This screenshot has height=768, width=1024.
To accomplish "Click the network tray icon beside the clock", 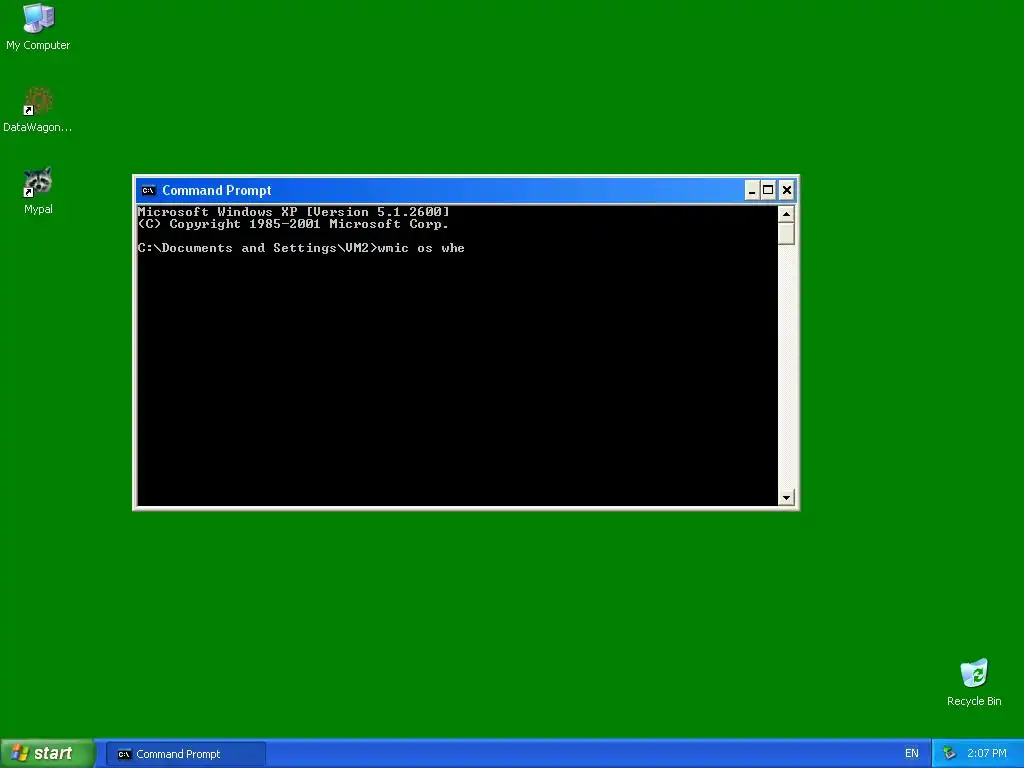I will (949, 754).
